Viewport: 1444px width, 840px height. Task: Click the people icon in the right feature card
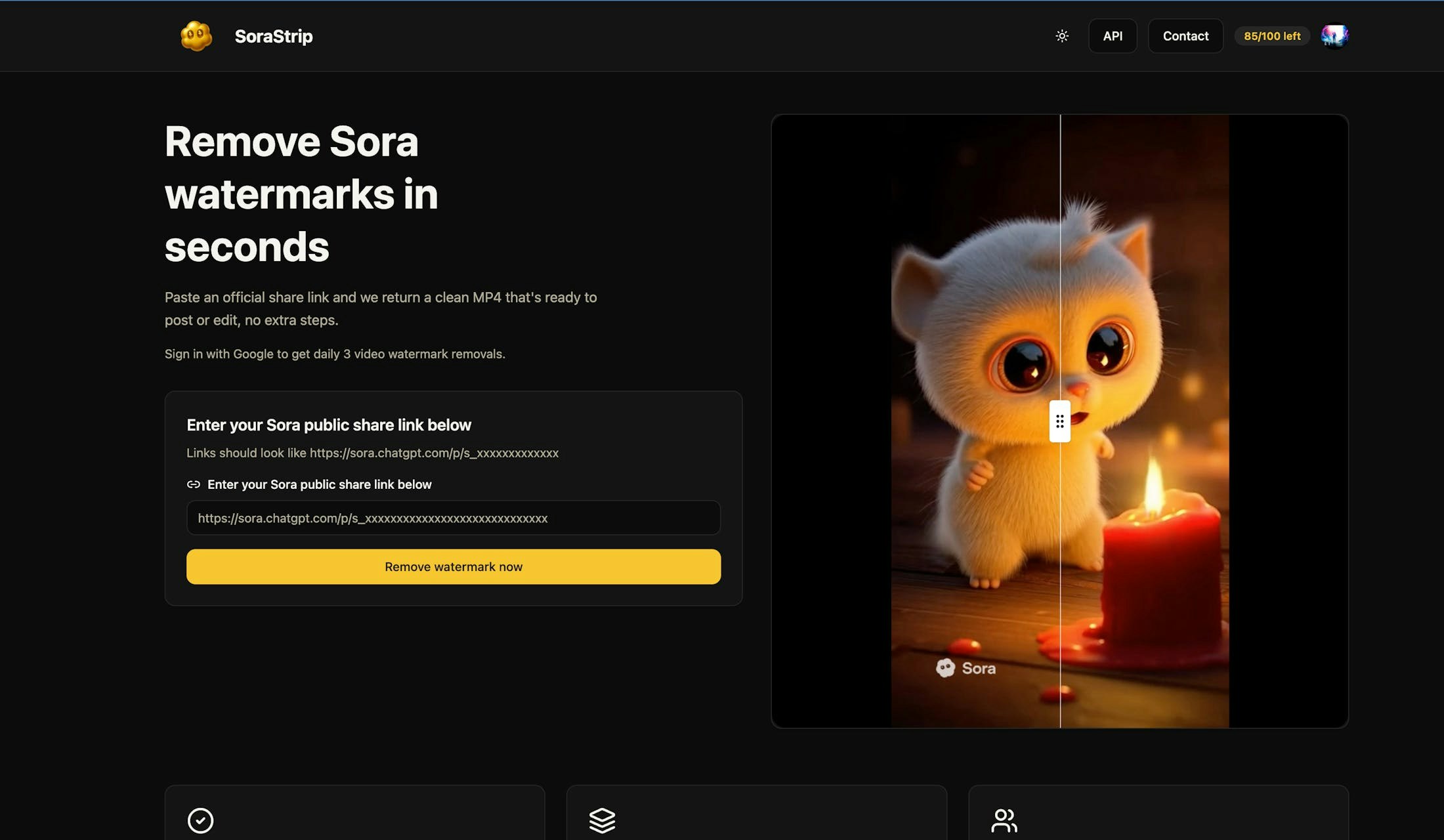coord(1004,820)
